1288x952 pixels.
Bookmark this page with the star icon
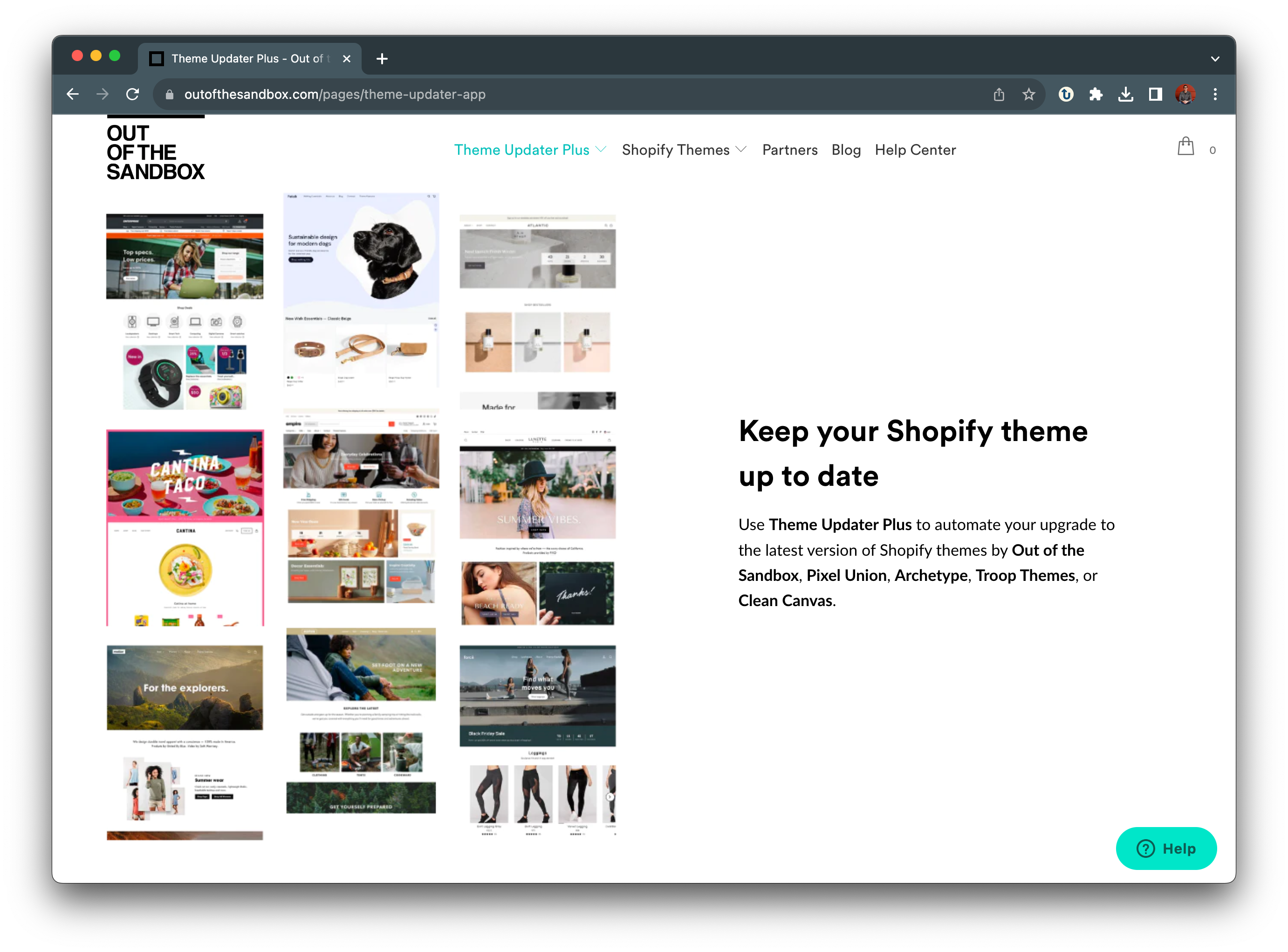pos(1029,94)
